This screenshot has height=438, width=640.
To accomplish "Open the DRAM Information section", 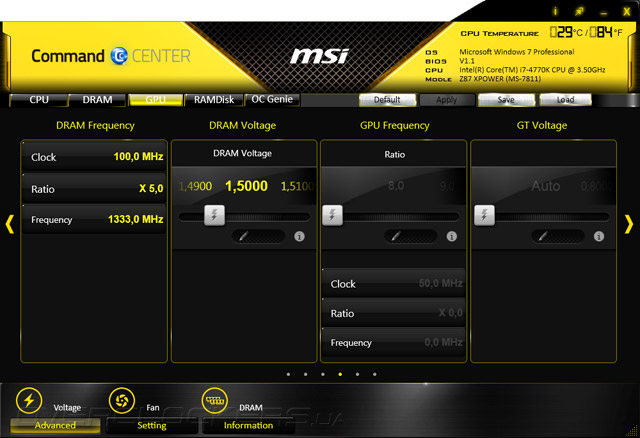I will (x=248, y=425).
